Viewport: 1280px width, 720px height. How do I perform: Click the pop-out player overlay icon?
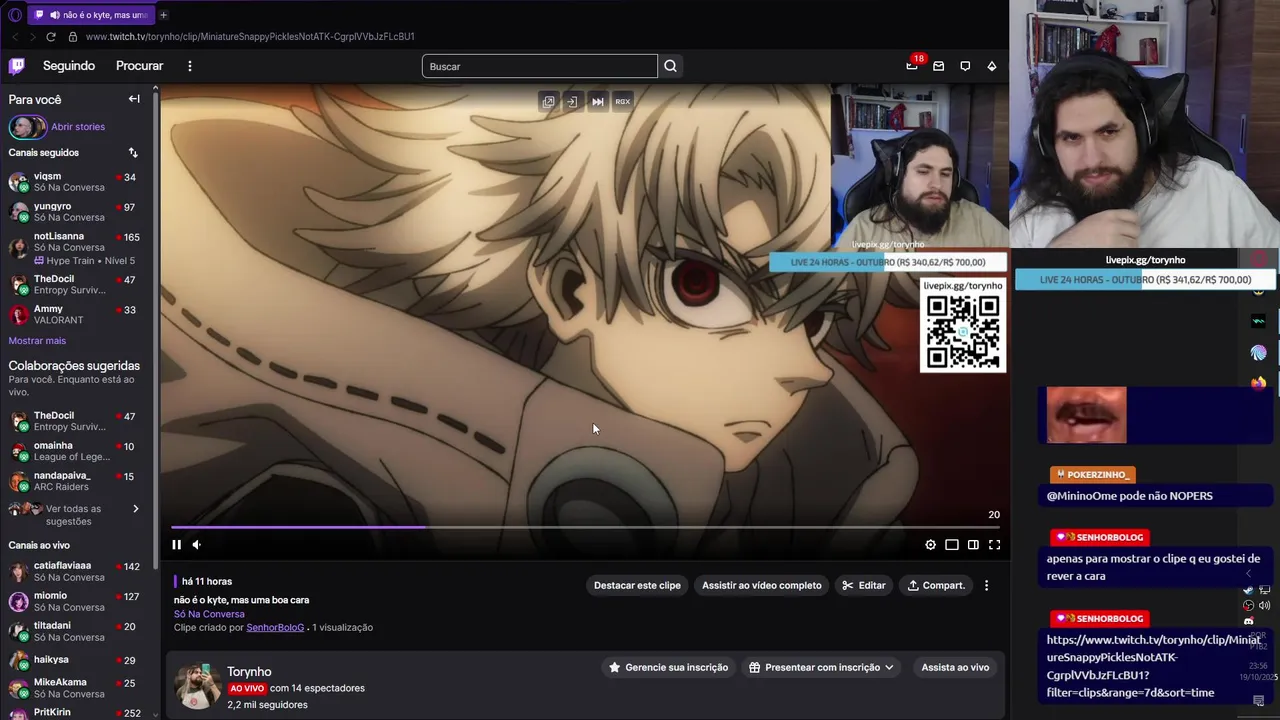548,102
